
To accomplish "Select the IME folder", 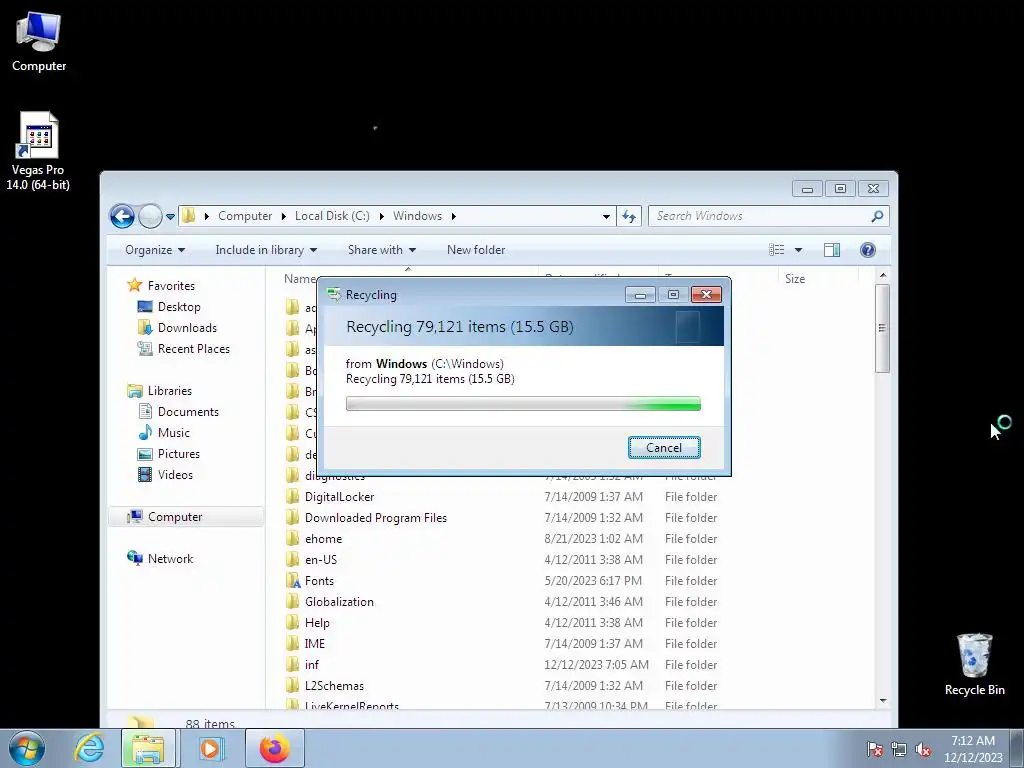I will coord(314,644).
